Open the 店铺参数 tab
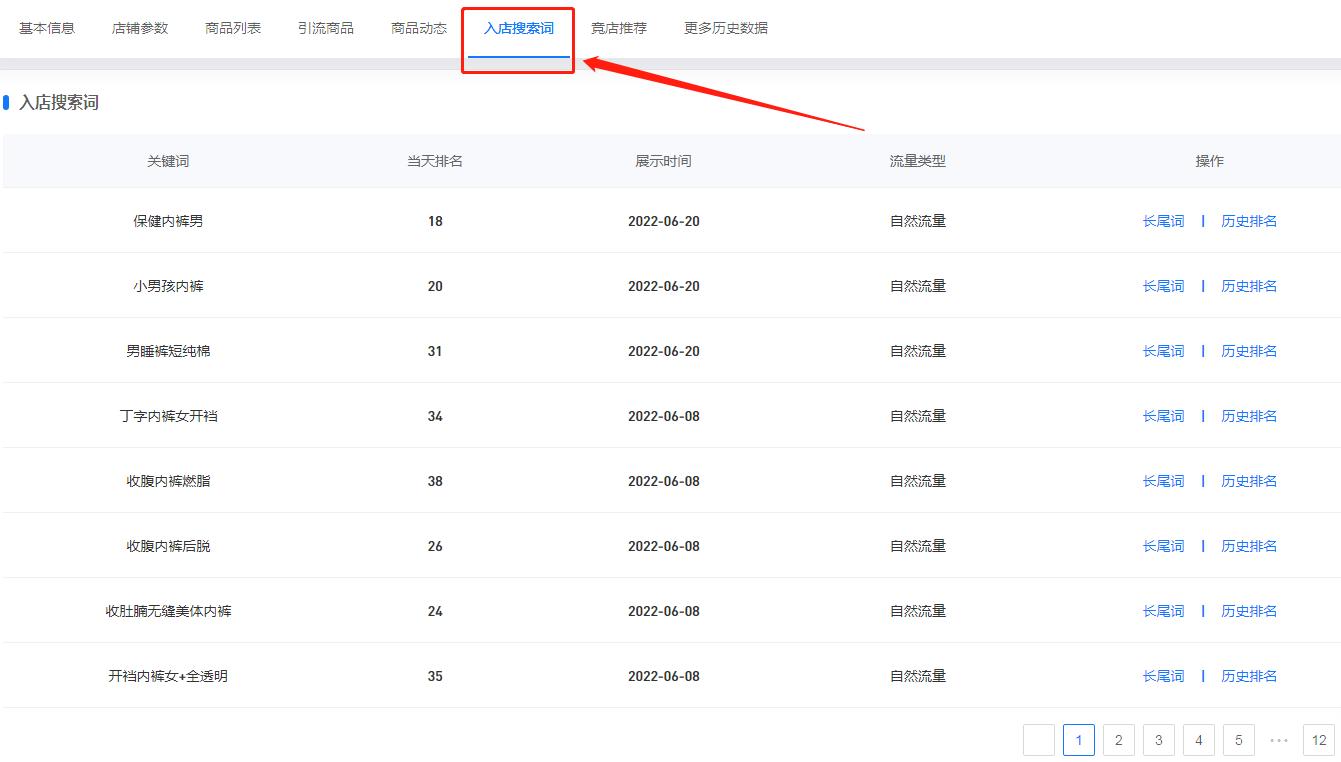Viewport: 1341px width, 762px height. 140,28
